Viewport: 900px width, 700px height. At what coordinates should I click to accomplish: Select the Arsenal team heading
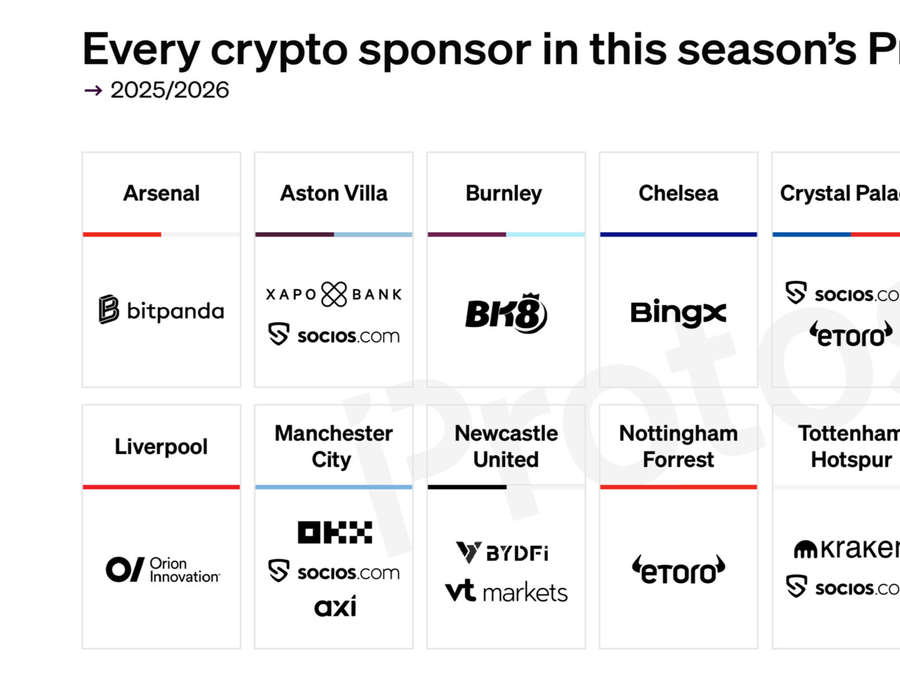(x=161, y=193)
